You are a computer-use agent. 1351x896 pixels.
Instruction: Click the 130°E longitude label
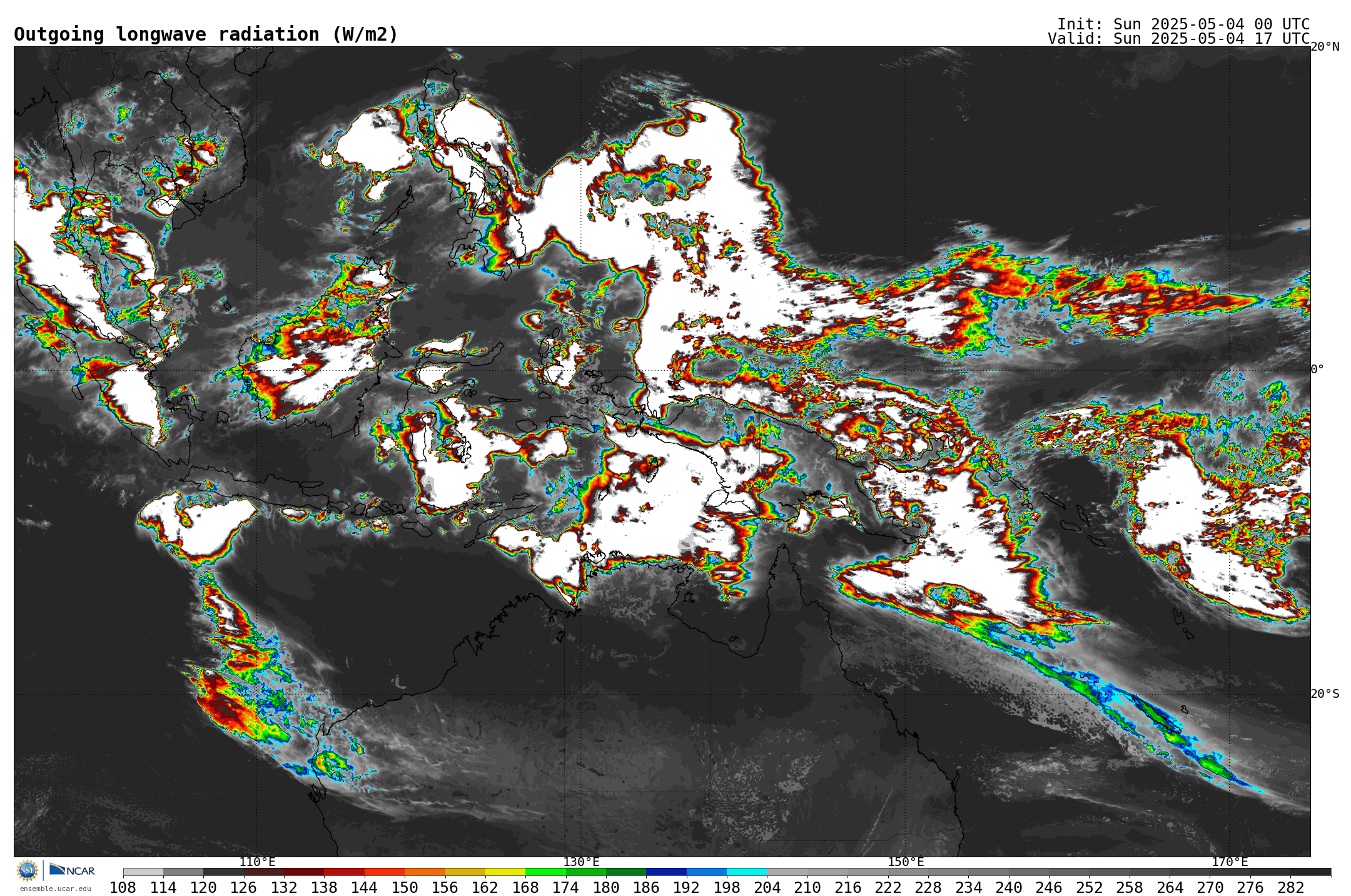581,862
